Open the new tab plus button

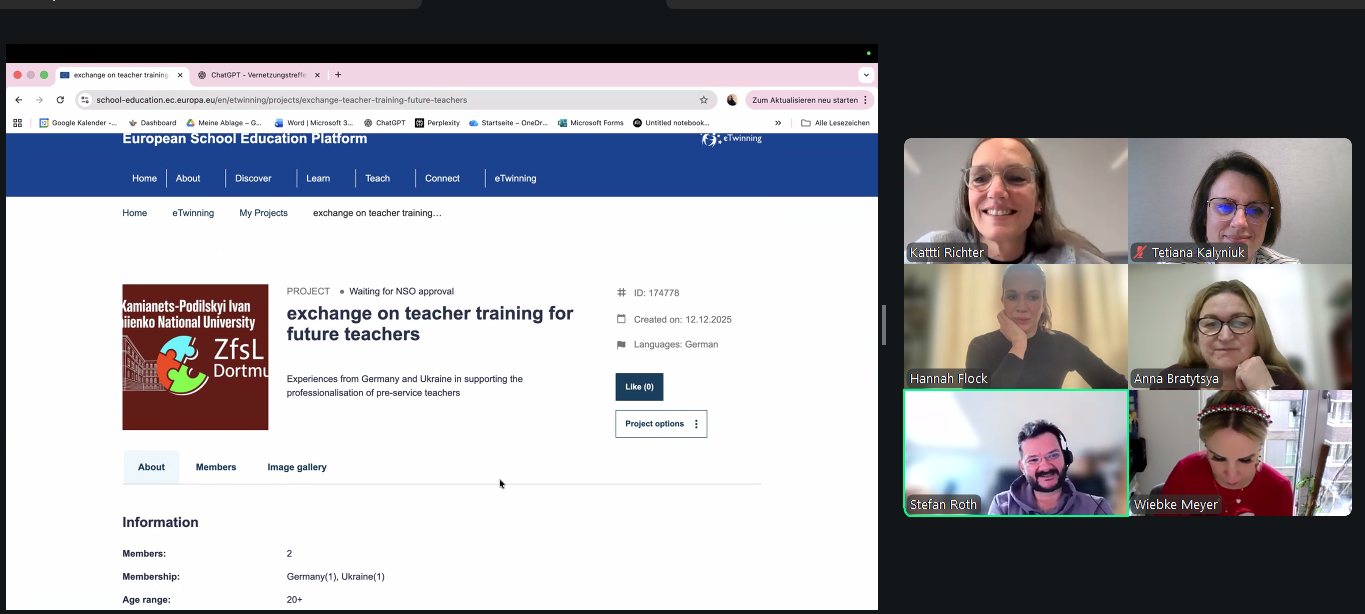(338, 75)
